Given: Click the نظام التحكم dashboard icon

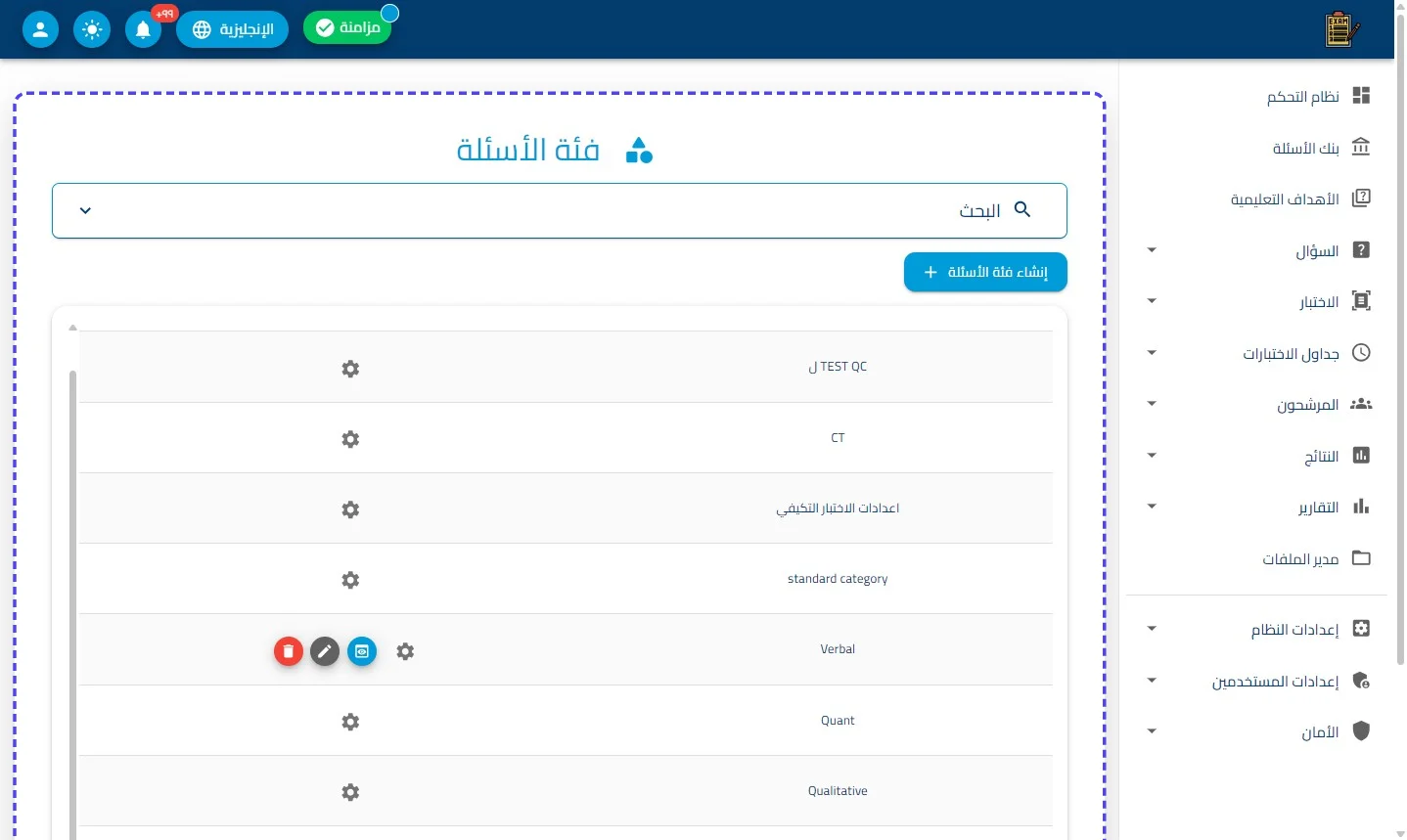Looking at the screenshot, I should tap(1361, 96).
